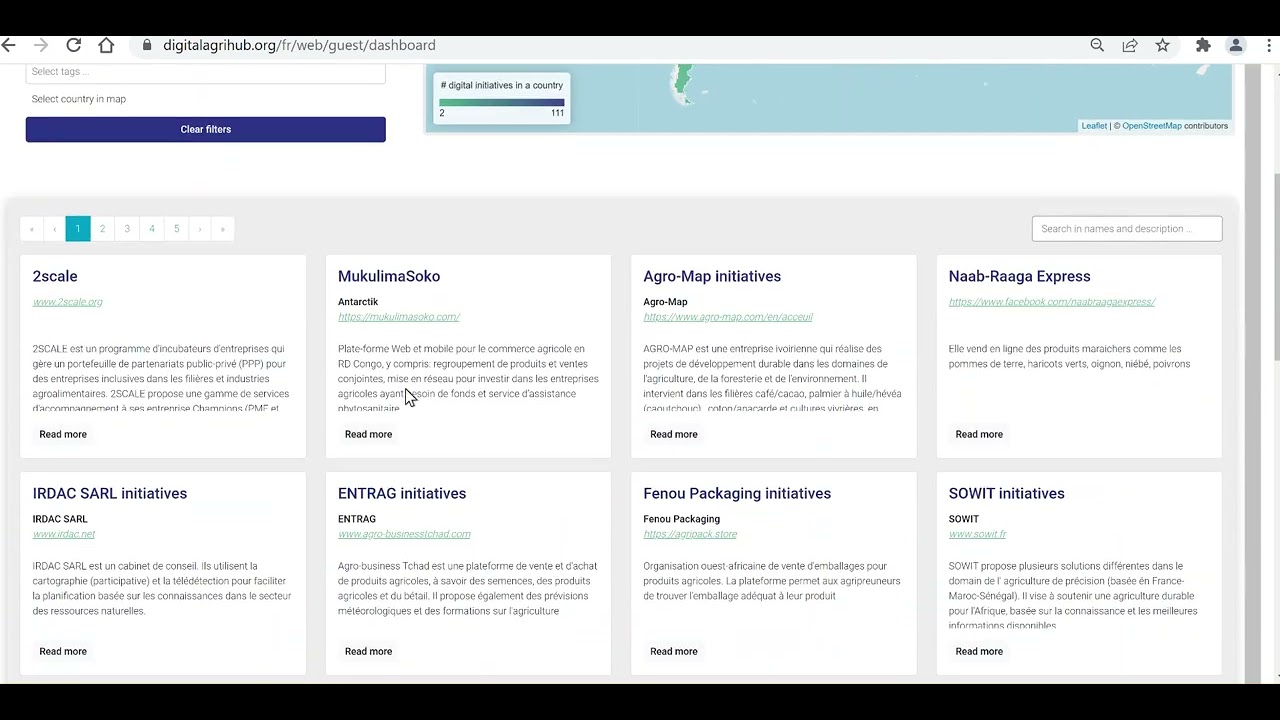Viewport: 1280px width, 720px height.
Task: Read more about ENTRAG initiatives
Action: 368,651
